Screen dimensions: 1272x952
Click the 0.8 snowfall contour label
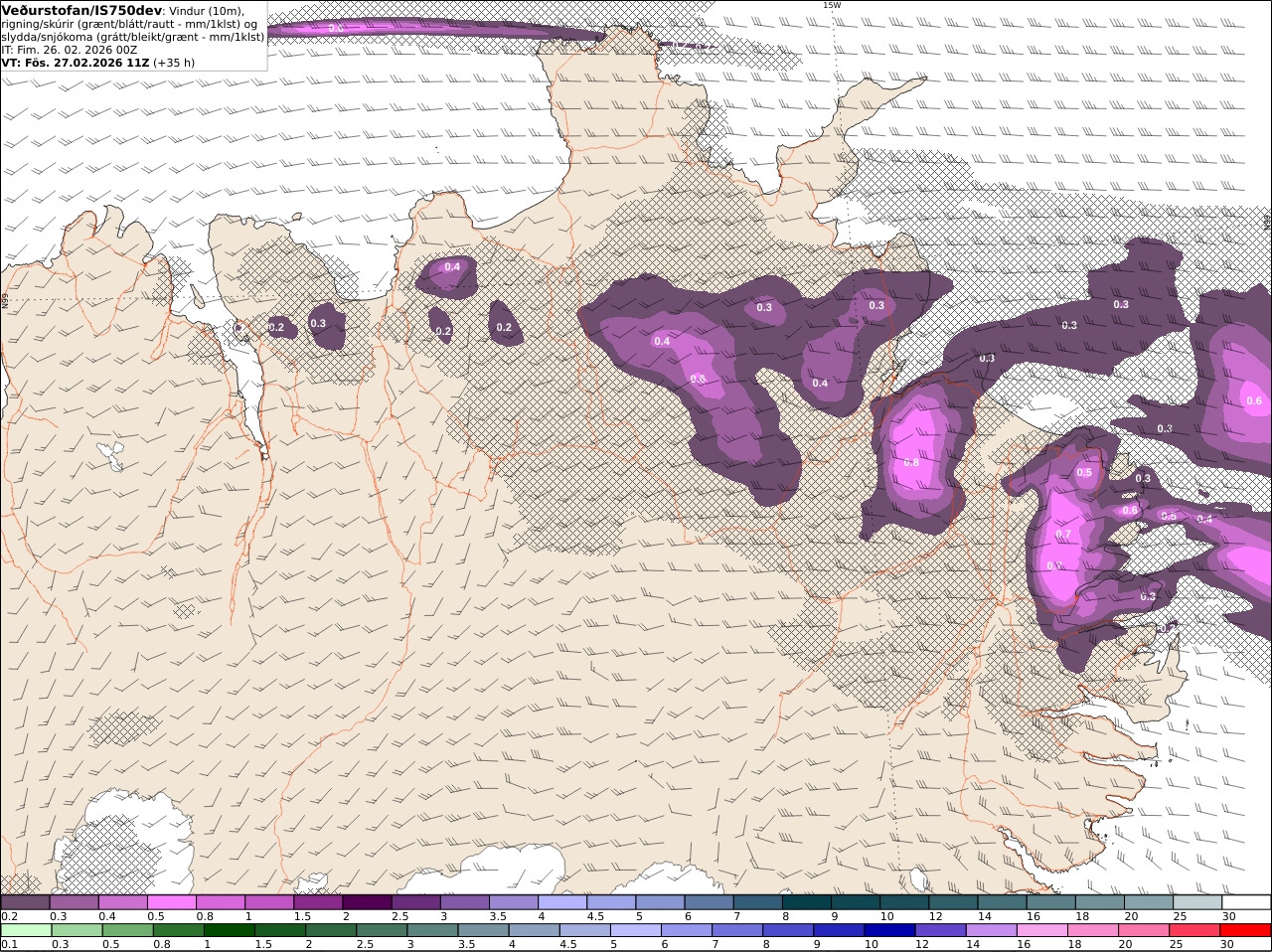point(911,462)
